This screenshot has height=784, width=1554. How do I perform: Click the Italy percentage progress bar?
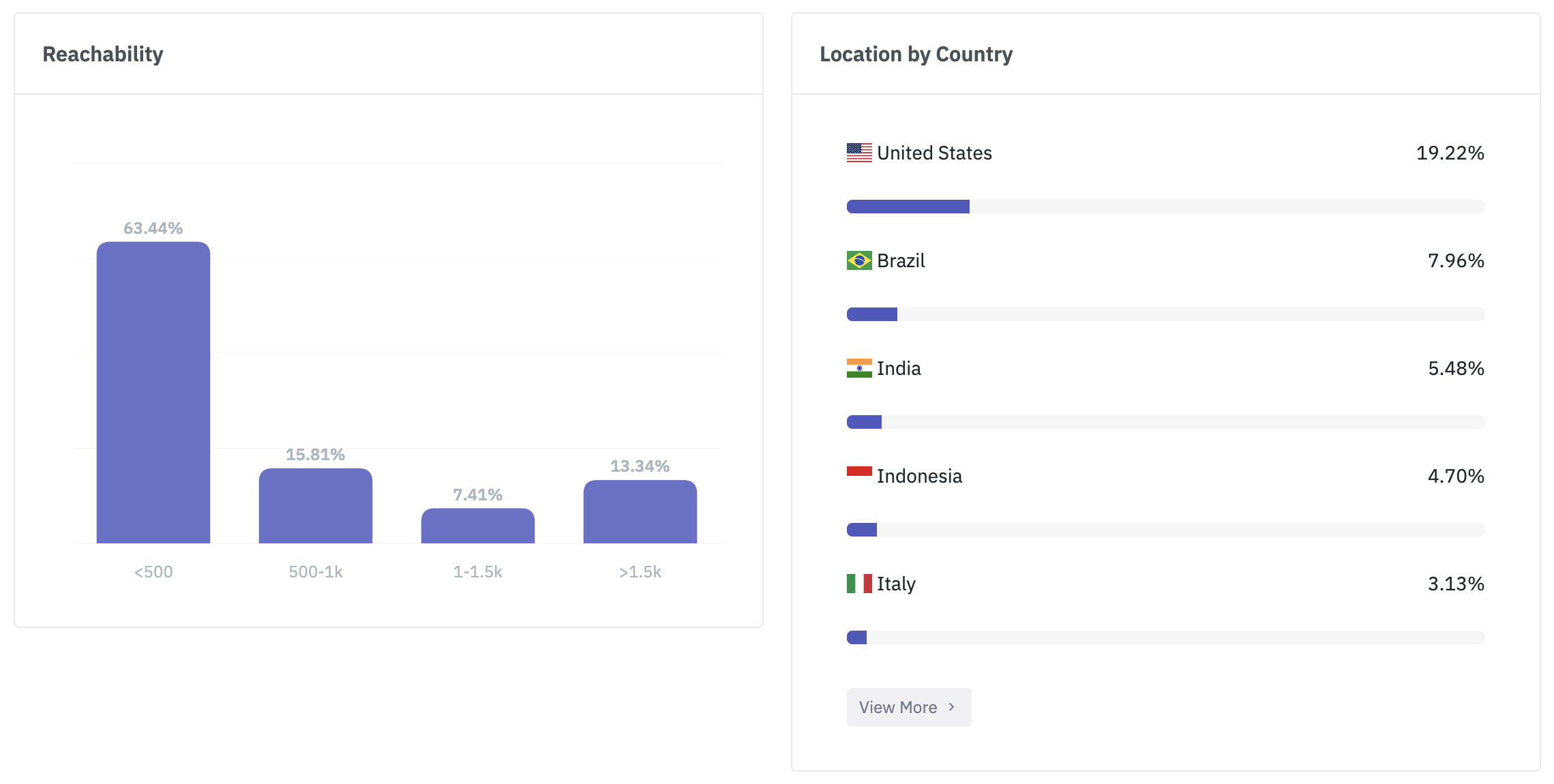(1166, 637)
